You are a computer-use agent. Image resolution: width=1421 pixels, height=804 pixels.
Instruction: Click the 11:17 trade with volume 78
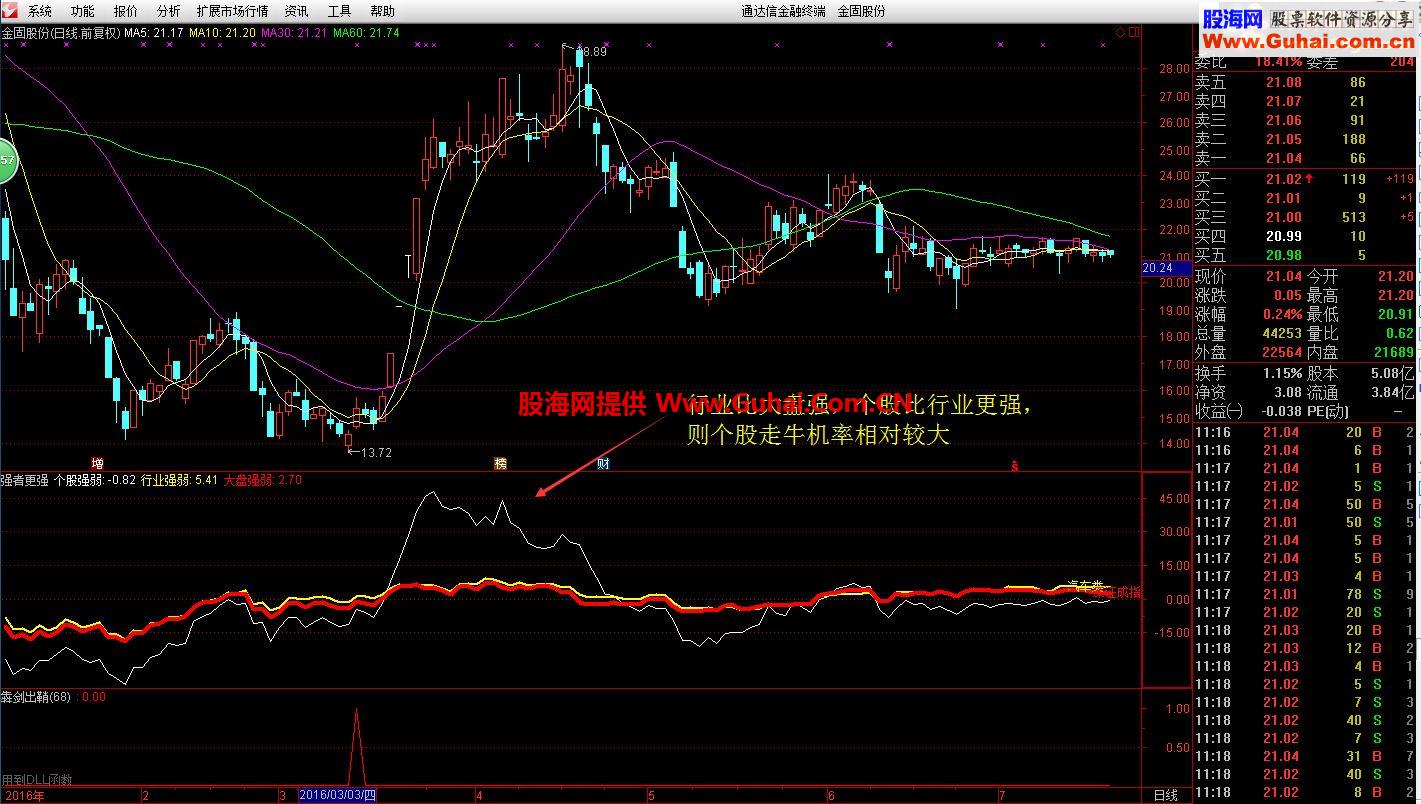1305,594
